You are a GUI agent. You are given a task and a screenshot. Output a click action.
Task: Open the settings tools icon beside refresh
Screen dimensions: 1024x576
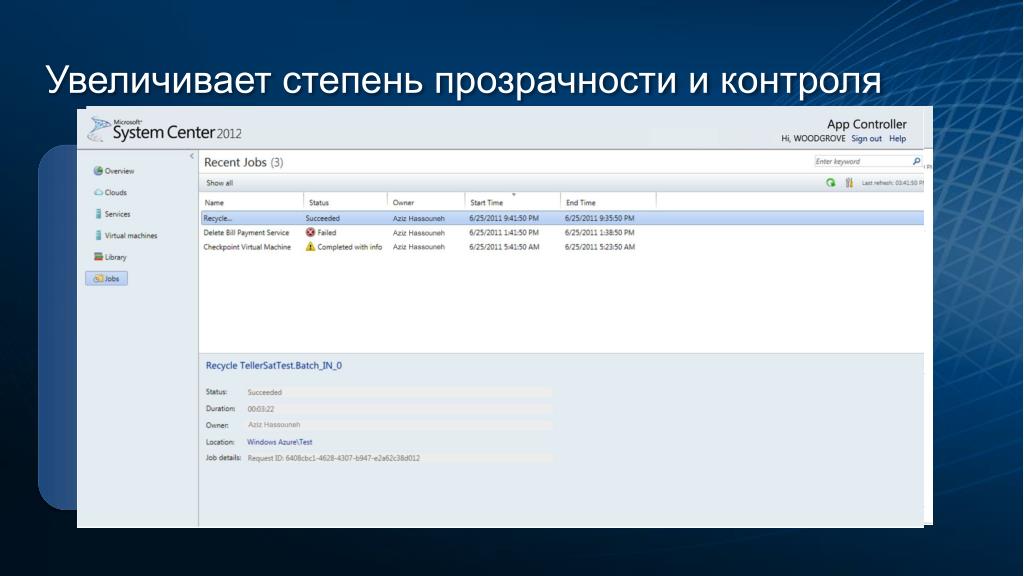pos(849,183)
